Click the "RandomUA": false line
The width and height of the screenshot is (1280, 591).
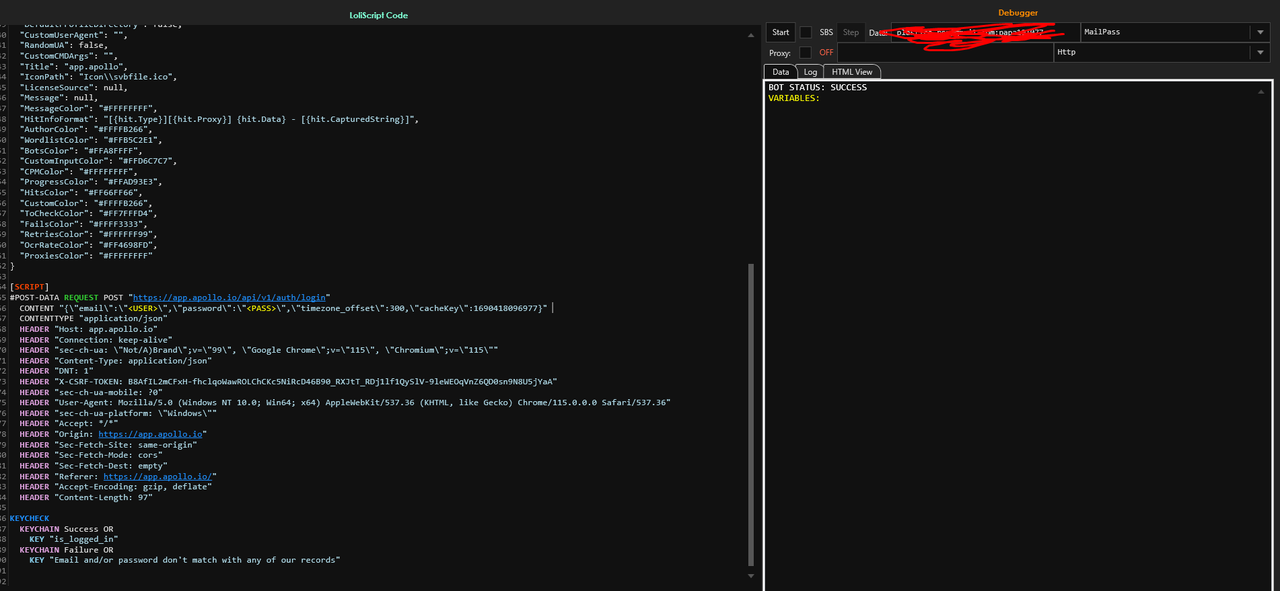pyautogui.click(x=62, y=45)
